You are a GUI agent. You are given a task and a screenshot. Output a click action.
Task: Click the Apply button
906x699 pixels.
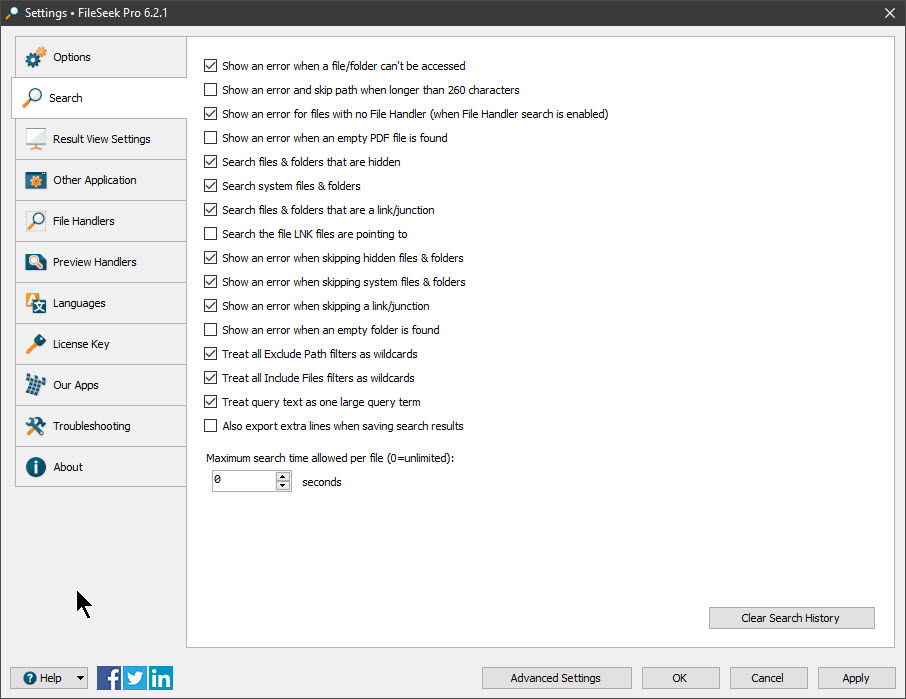(856, 678)
